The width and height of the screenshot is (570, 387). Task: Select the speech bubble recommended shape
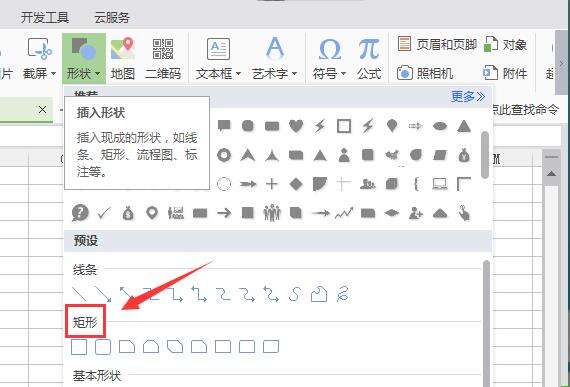pos(224,126)
